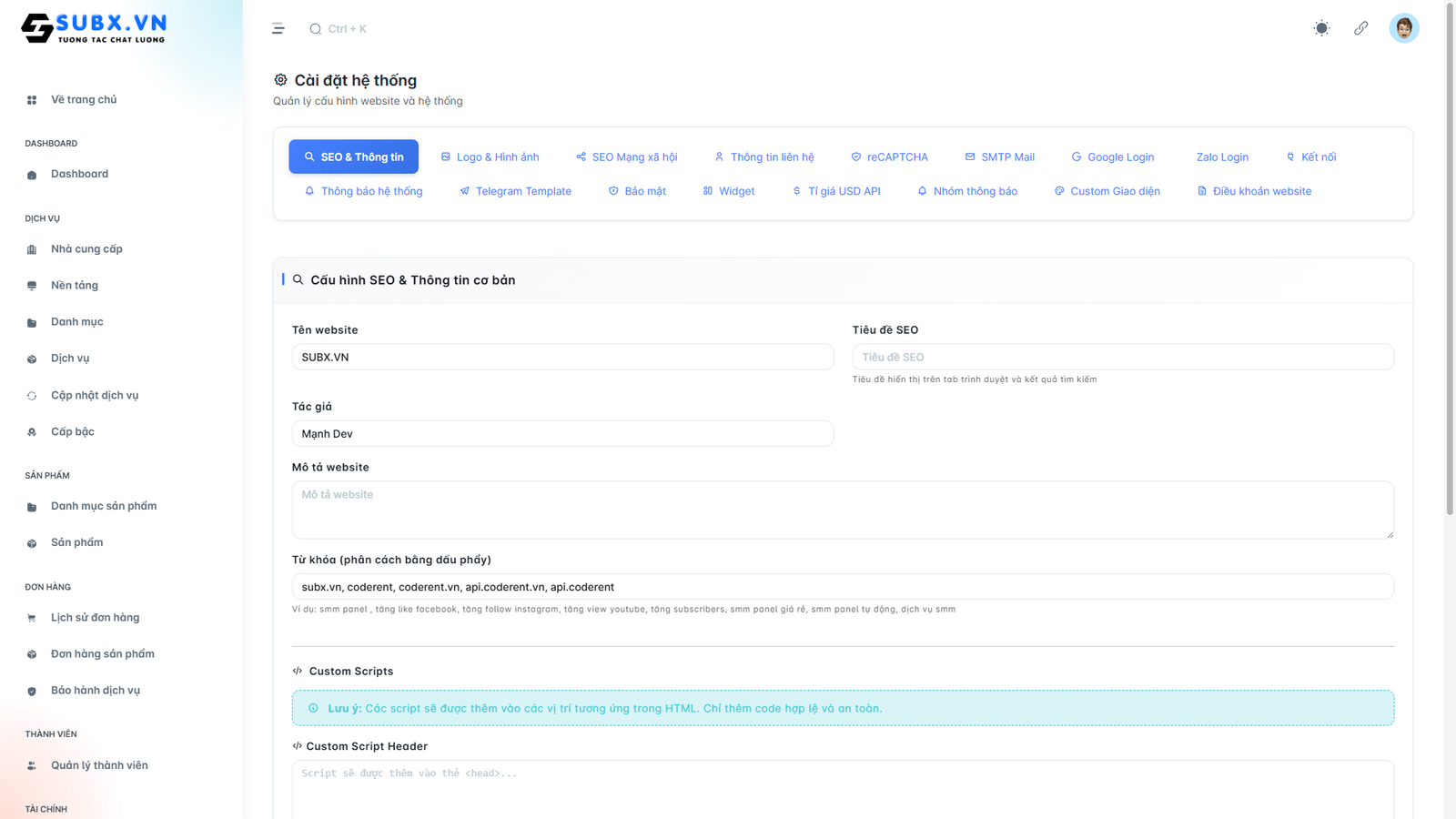The width and height of the screenshot is (1456, 819).
Task: Open the reCAPTCHA settings tab
Action: click(x=889, y=157)
